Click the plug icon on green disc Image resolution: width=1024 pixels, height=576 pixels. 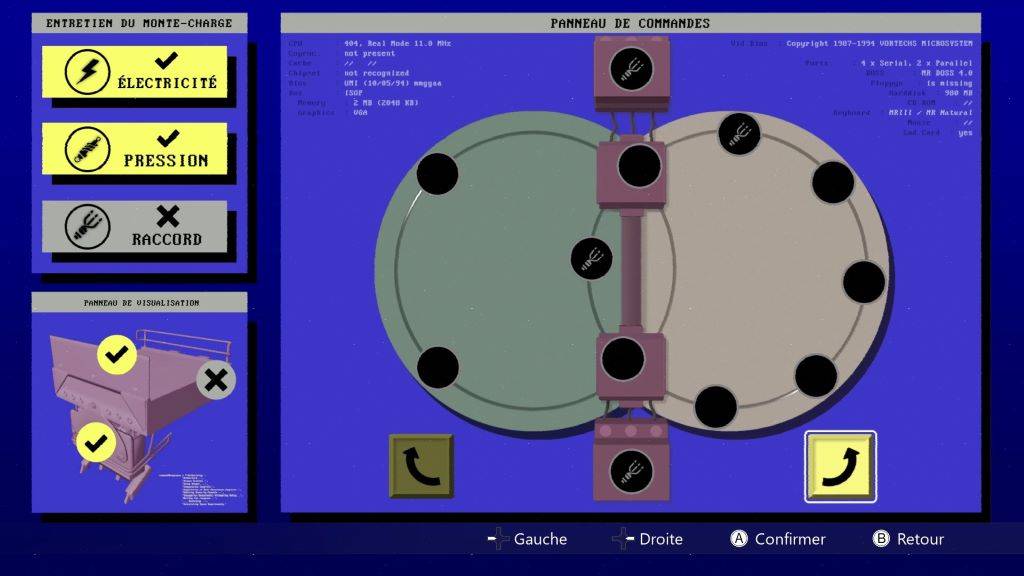pos(591,259)
